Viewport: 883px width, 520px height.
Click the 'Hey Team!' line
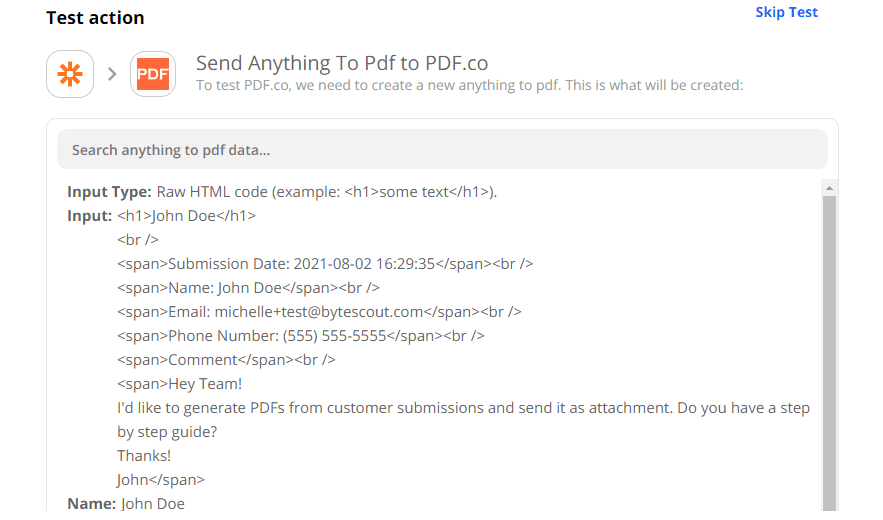tap(180, 384)
